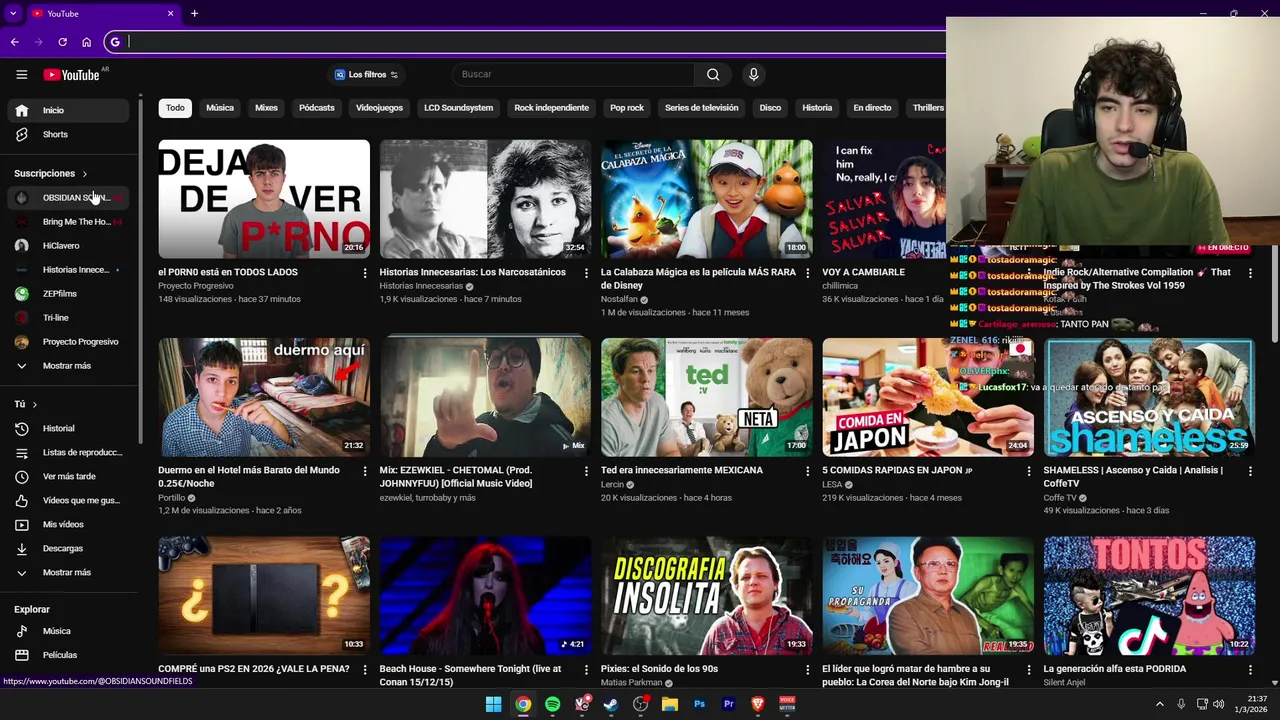Open Bring Me The Horizon subscription
The height and width of the screenshot is (720, 1280).
point(68,222)
